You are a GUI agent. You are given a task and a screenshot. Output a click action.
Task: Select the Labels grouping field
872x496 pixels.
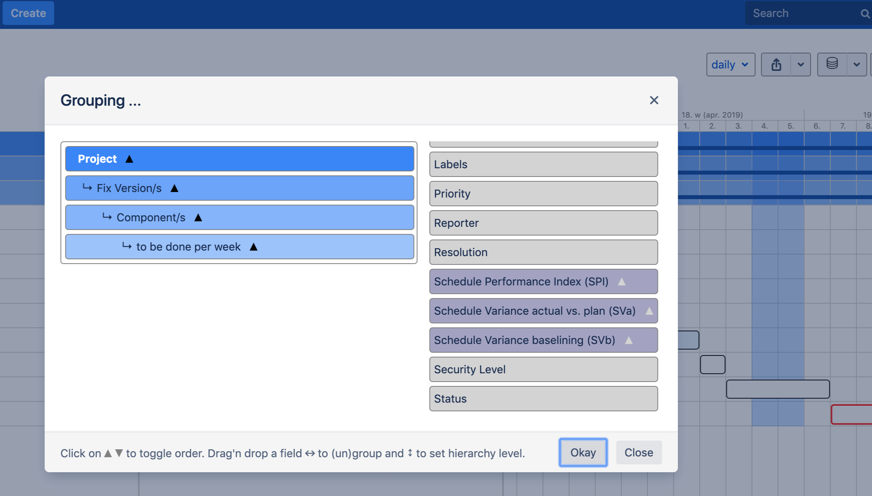(x=543, y=165)
